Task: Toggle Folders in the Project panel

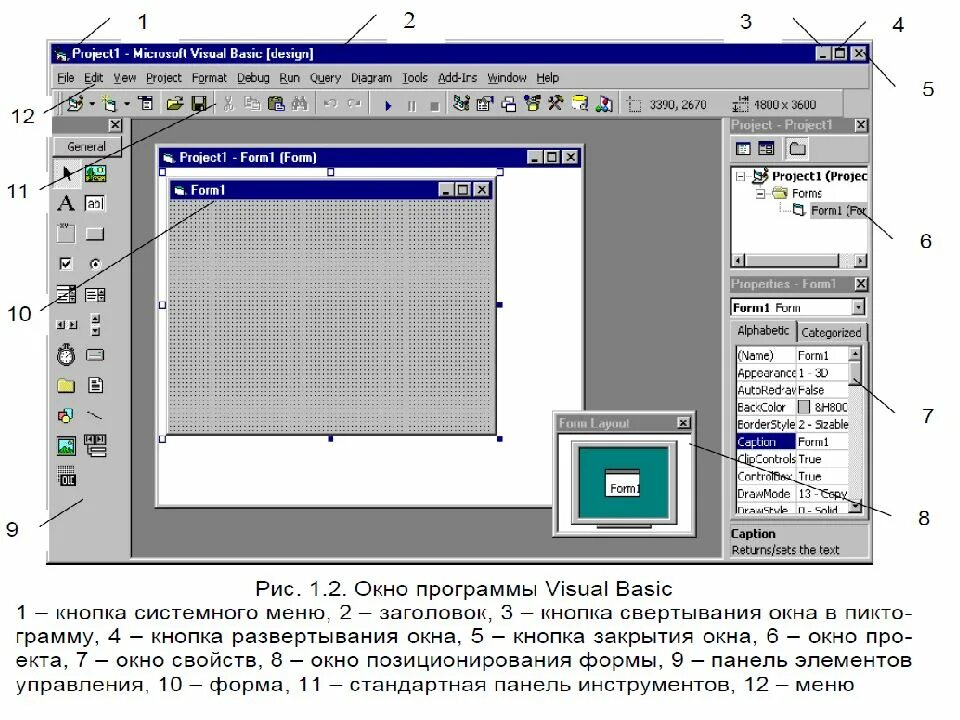Action: 797,148
